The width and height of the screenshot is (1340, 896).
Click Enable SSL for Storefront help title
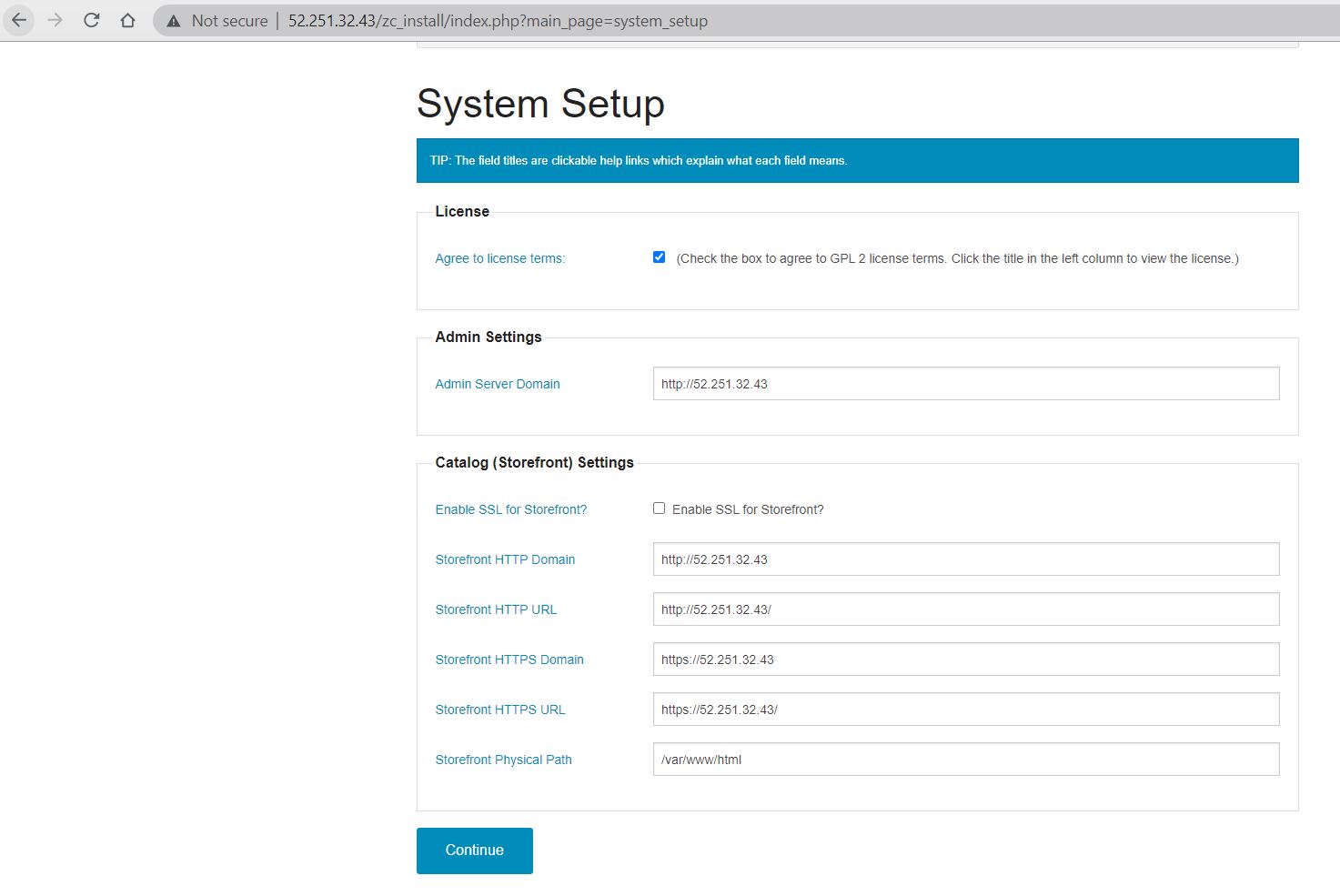click(510, 509)
